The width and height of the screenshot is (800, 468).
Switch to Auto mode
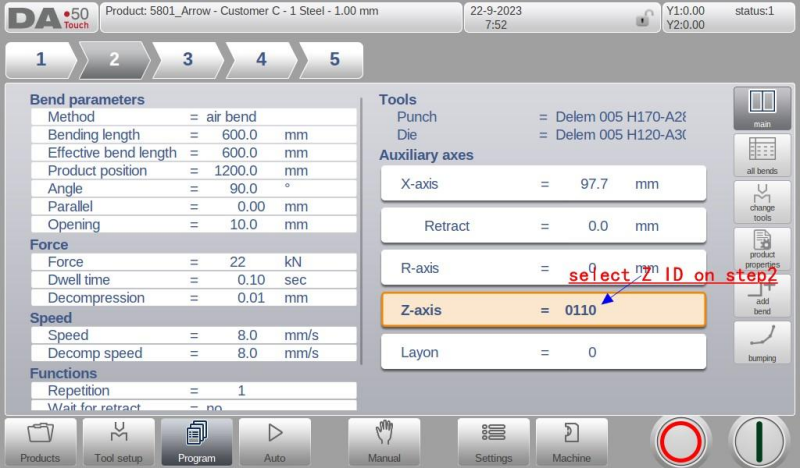click(274, 442)
